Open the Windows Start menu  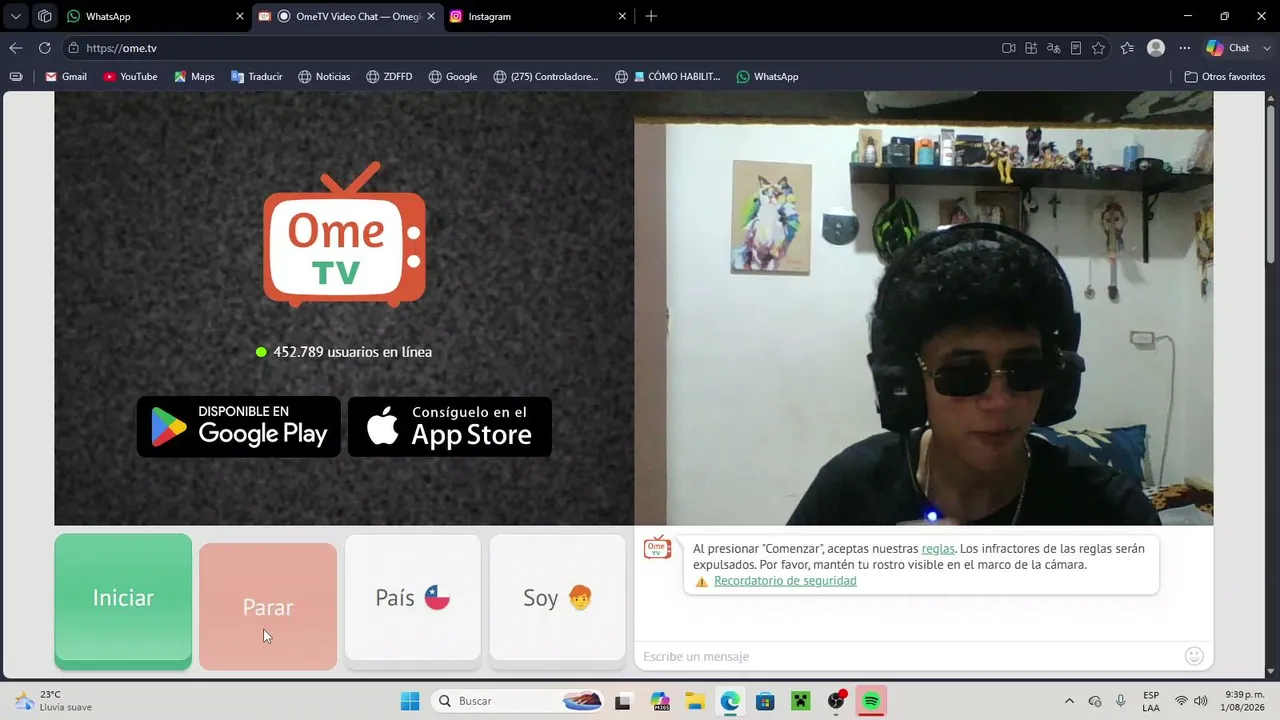(x=410, y=701)
